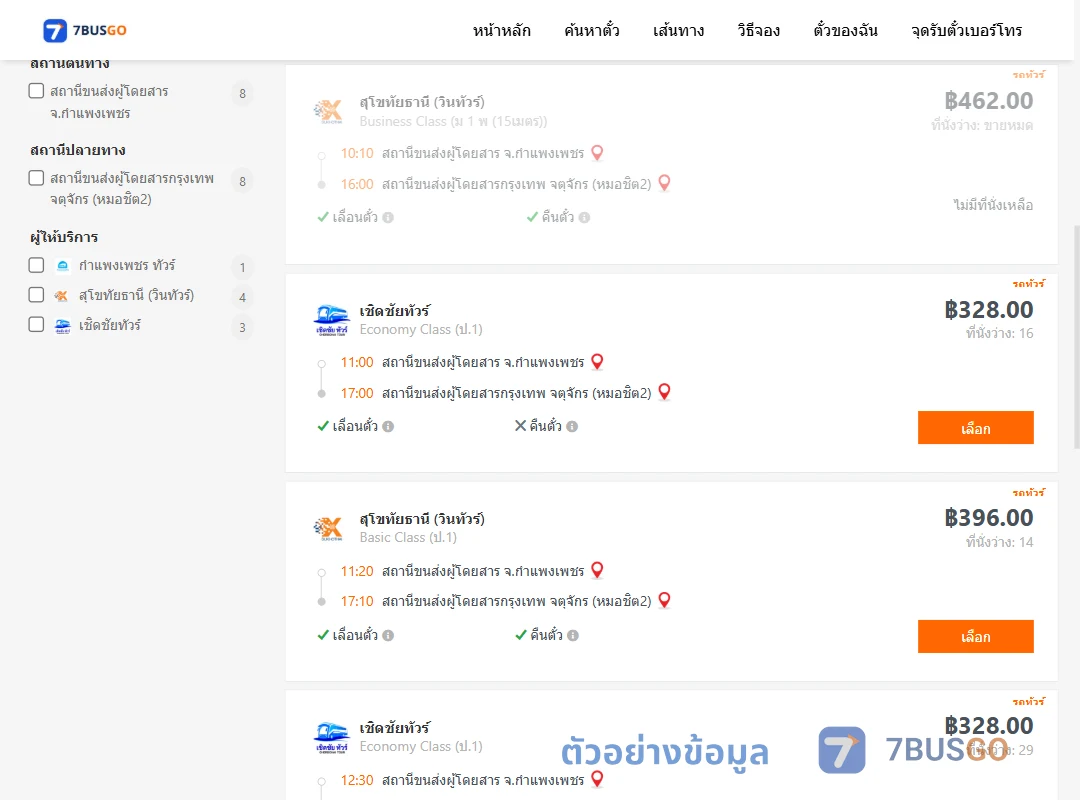Click กำแพงเพชร ทัวร์ logo in filter list

click(x=63, y=265)
